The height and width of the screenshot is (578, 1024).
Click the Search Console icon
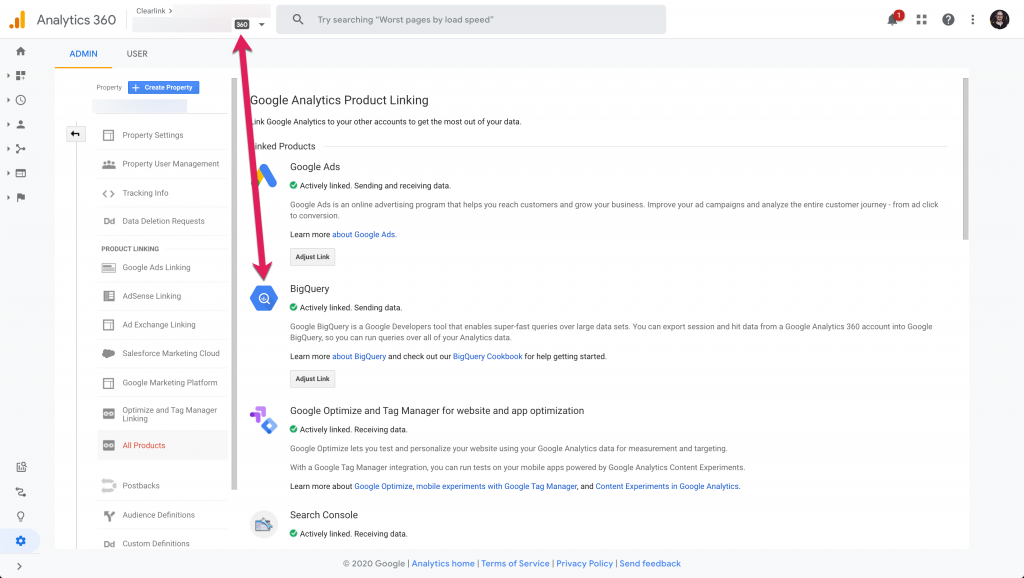(x=264, y=524)
